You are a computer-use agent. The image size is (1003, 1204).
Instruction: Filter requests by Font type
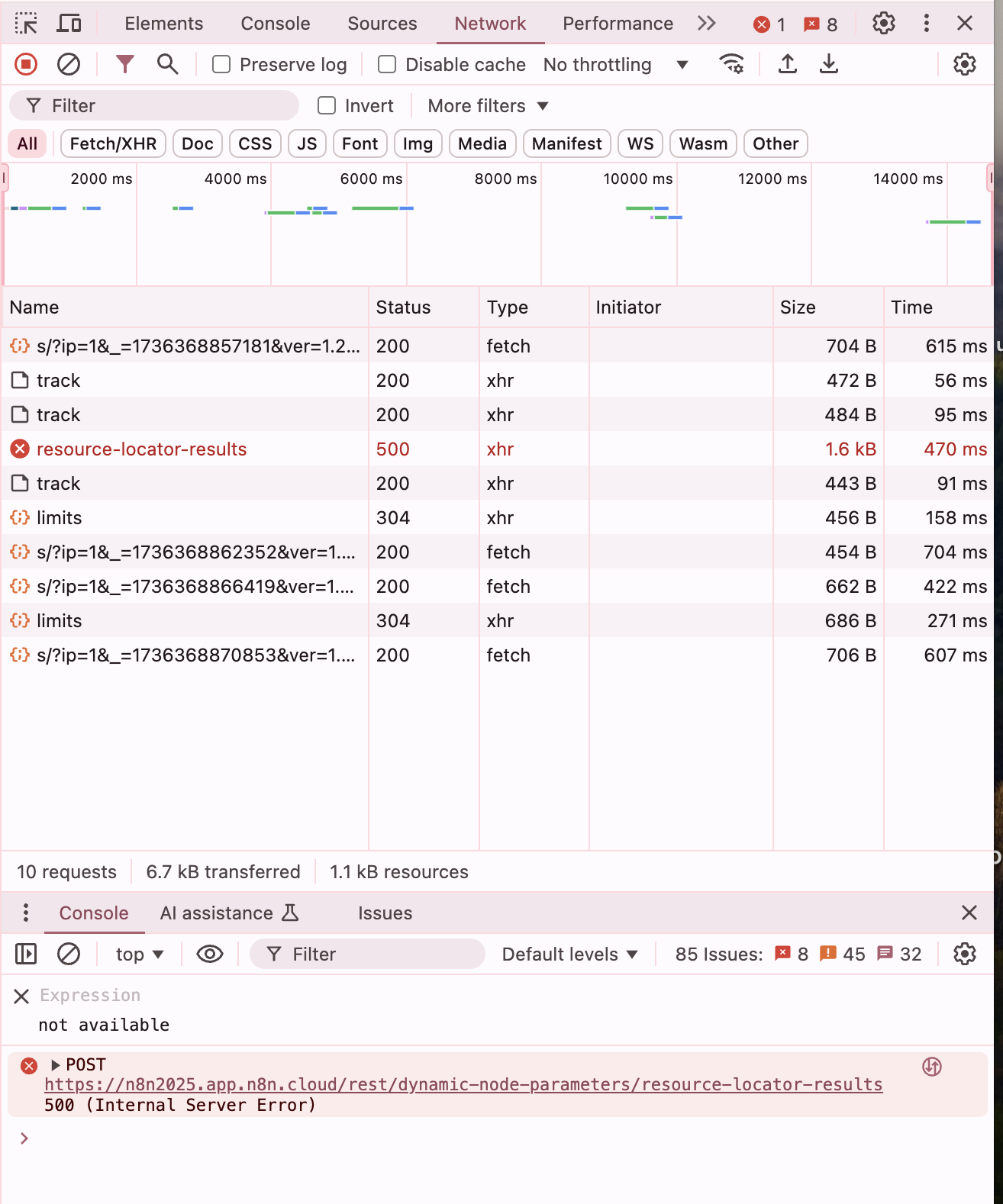360,143
